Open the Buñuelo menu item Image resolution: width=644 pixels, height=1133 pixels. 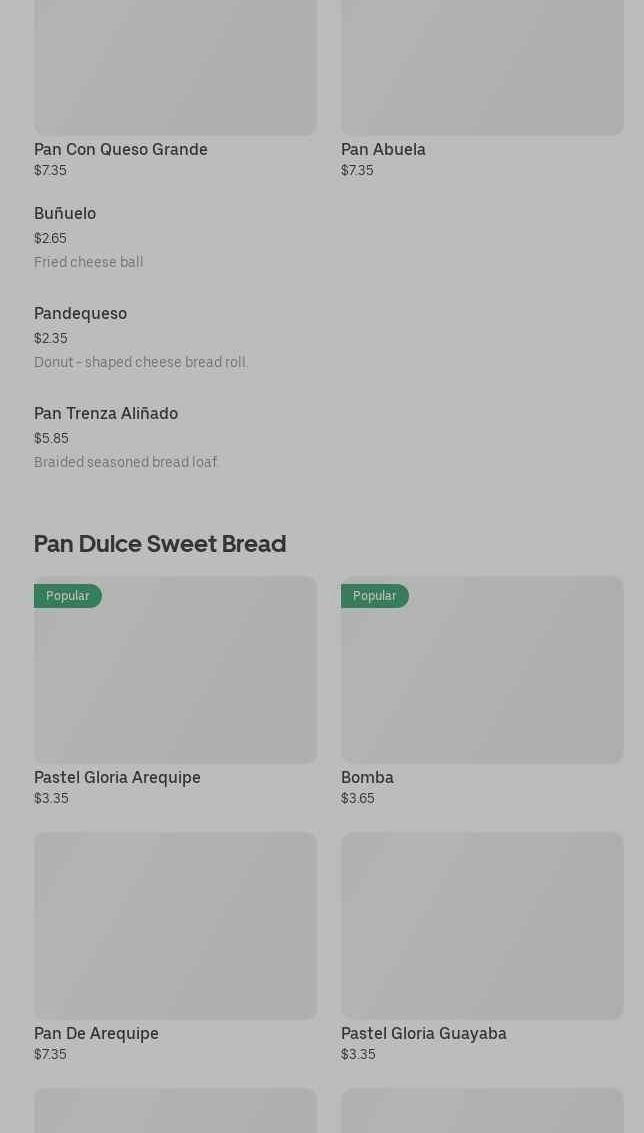65,214
